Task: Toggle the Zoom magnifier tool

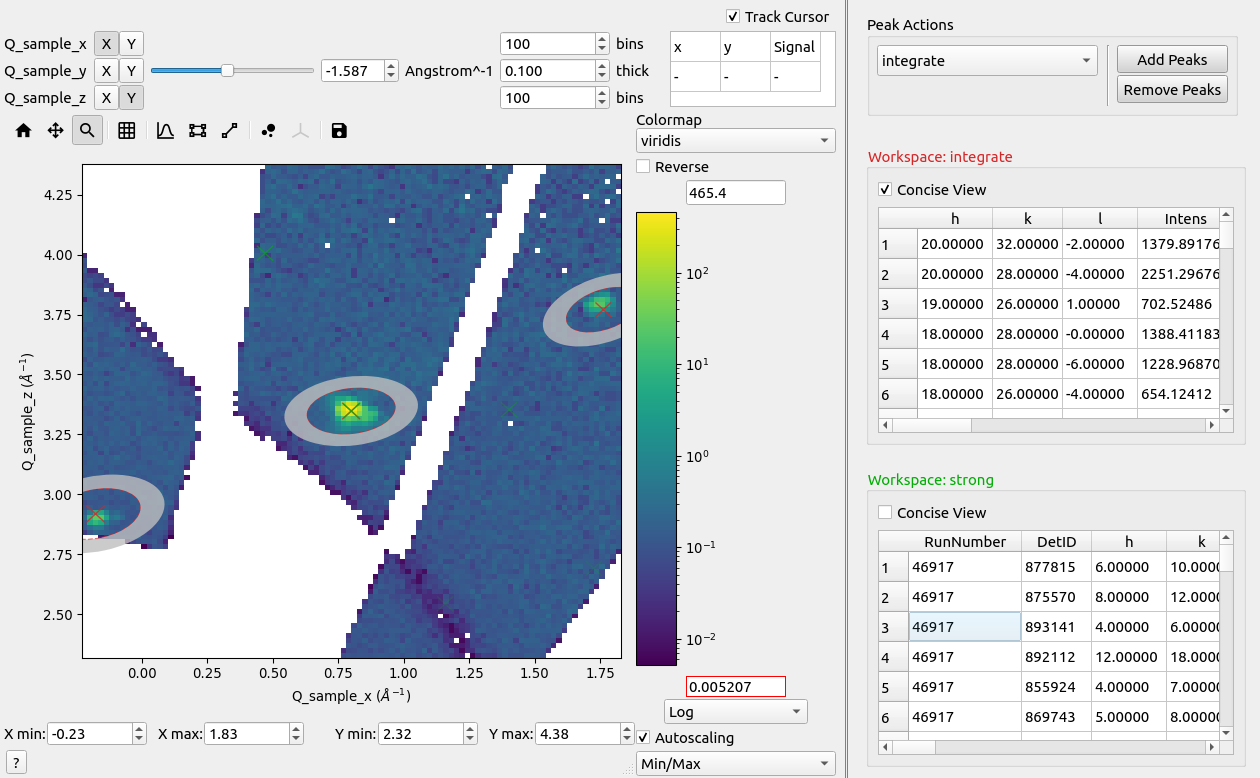Action: (87, 130)
